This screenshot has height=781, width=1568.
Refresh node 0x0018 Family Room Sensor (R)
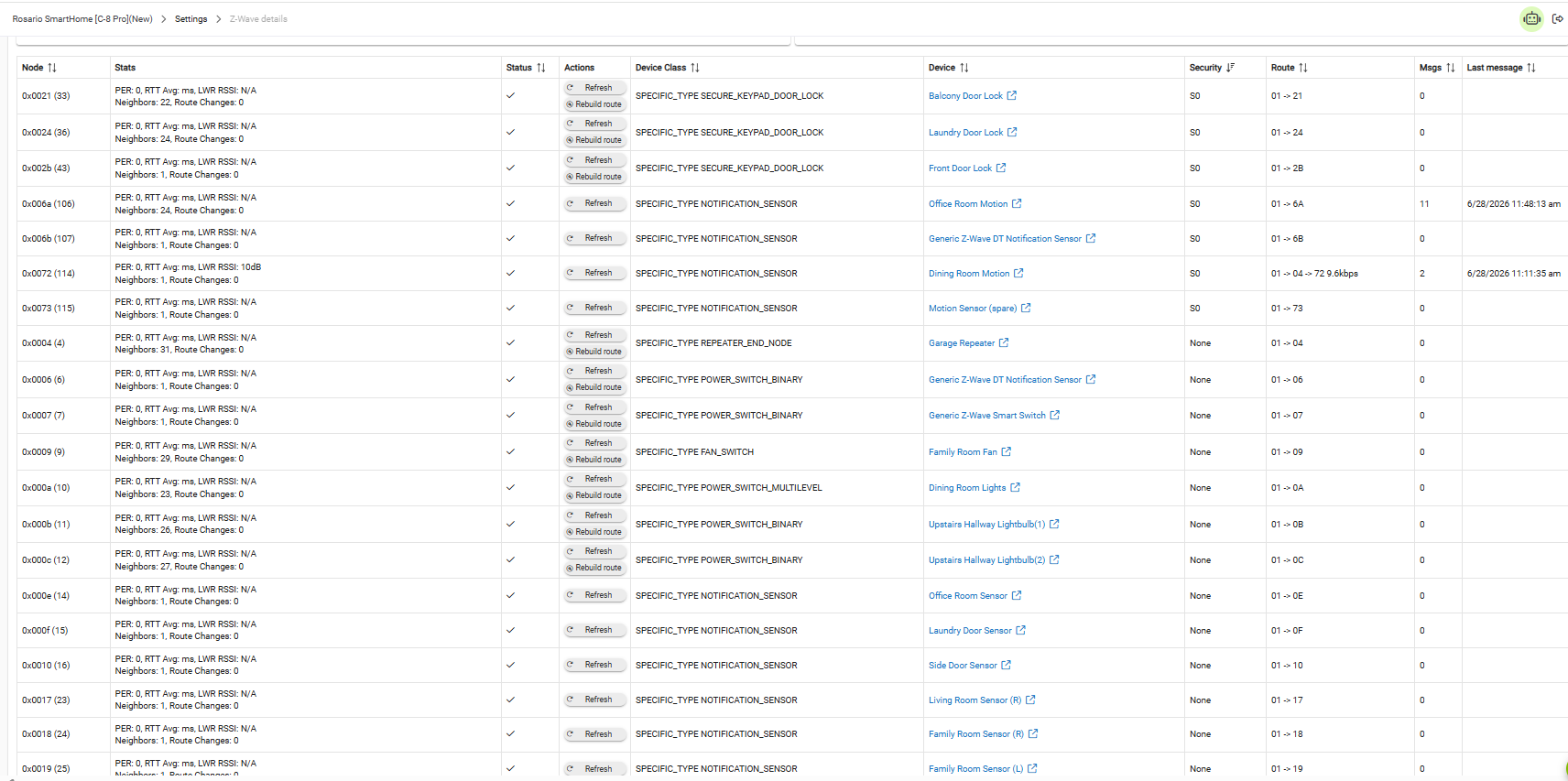tap(595, 734)
